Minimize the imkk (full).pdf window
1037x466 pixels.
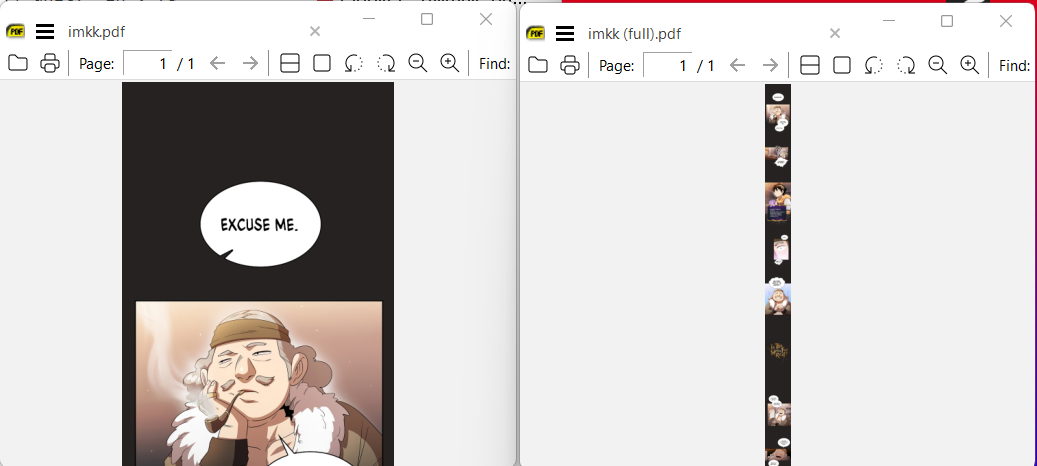[x=889, y=21]
